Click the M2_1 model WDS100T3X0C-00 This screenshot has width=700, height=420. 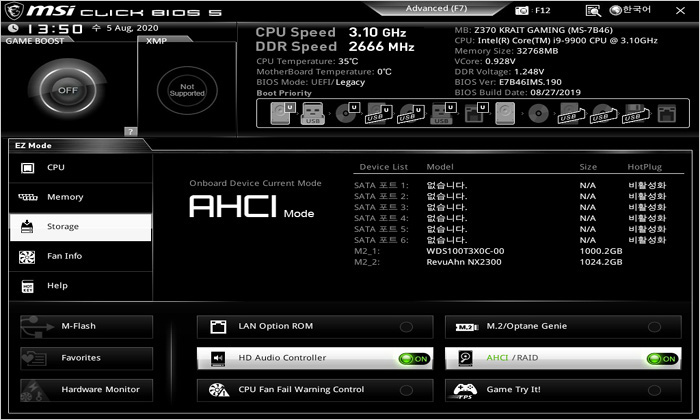(x=465, y=251)
